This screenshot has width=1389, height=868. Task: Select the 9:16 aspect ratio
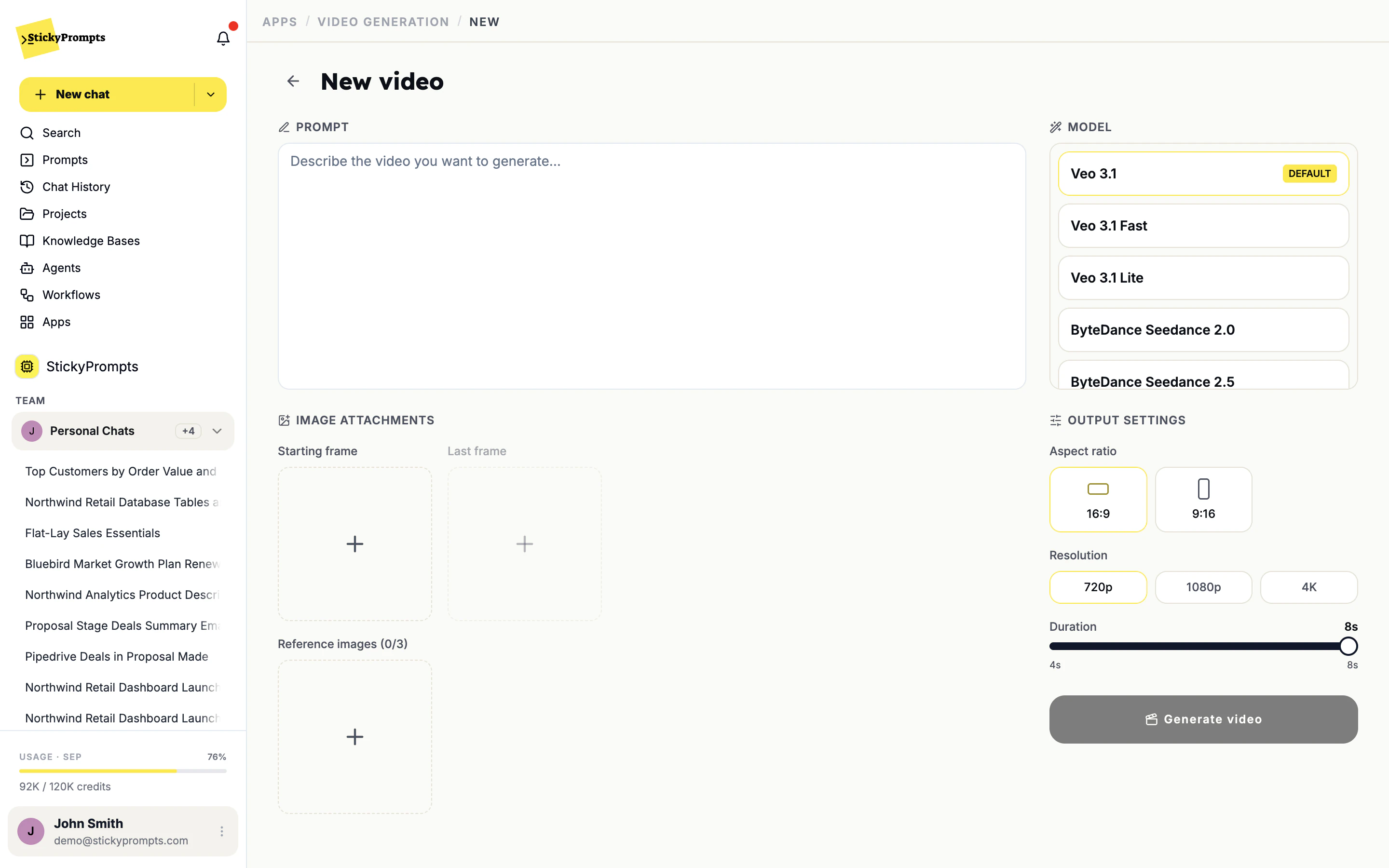coord(1204,500)
